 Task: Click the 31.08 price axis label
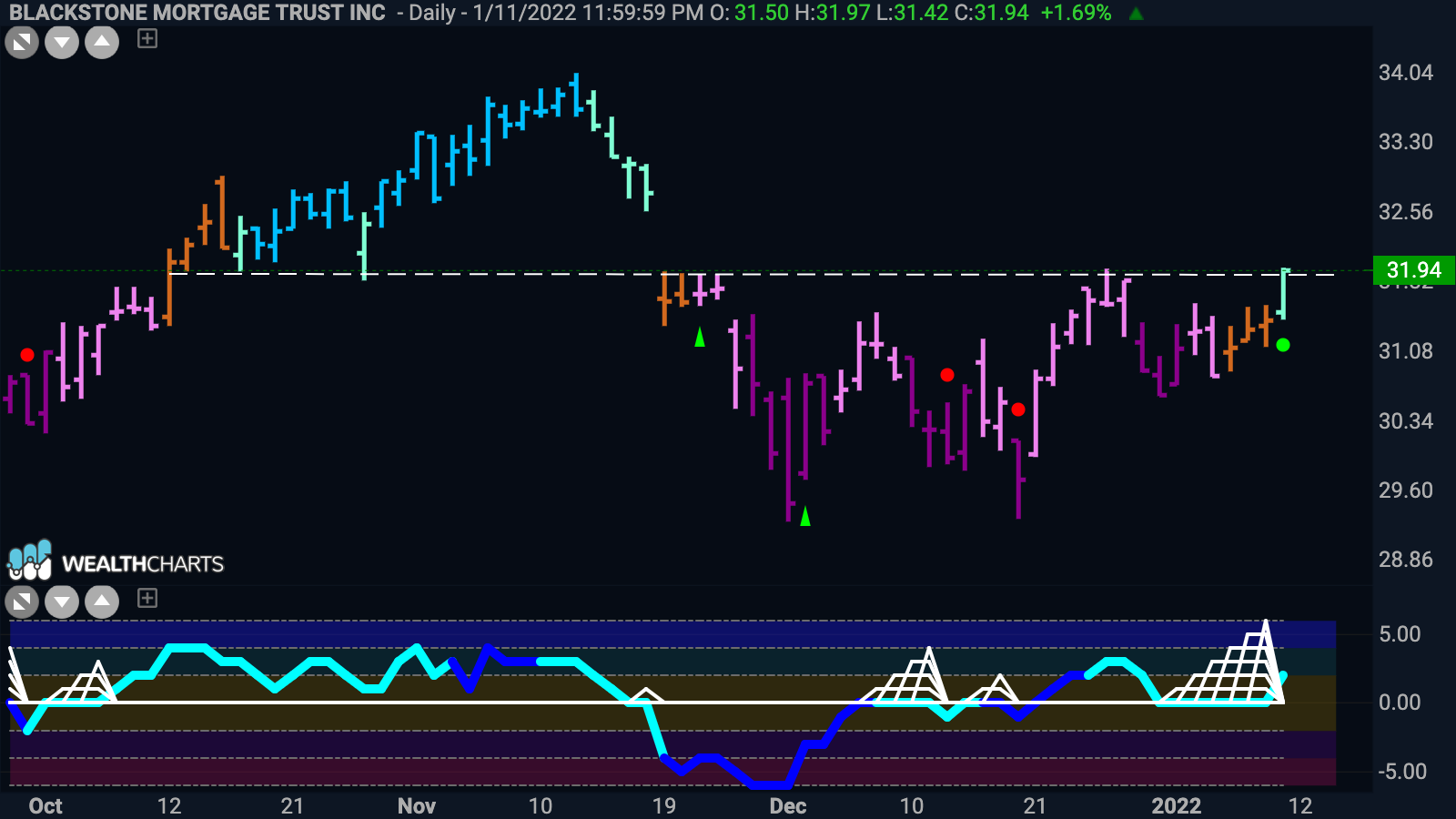pyautogui.click(x=1406, y=351)
